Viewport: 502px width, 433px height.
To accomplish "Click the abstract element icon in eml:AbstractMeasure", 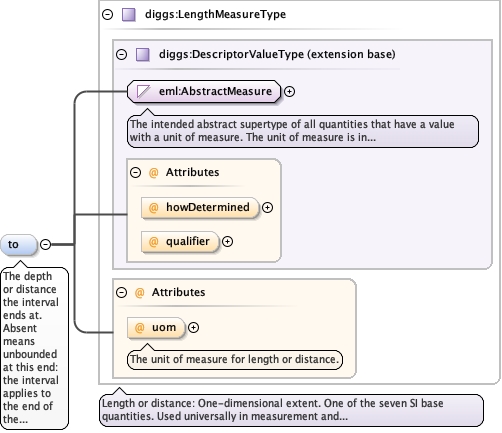I will 143,91.
